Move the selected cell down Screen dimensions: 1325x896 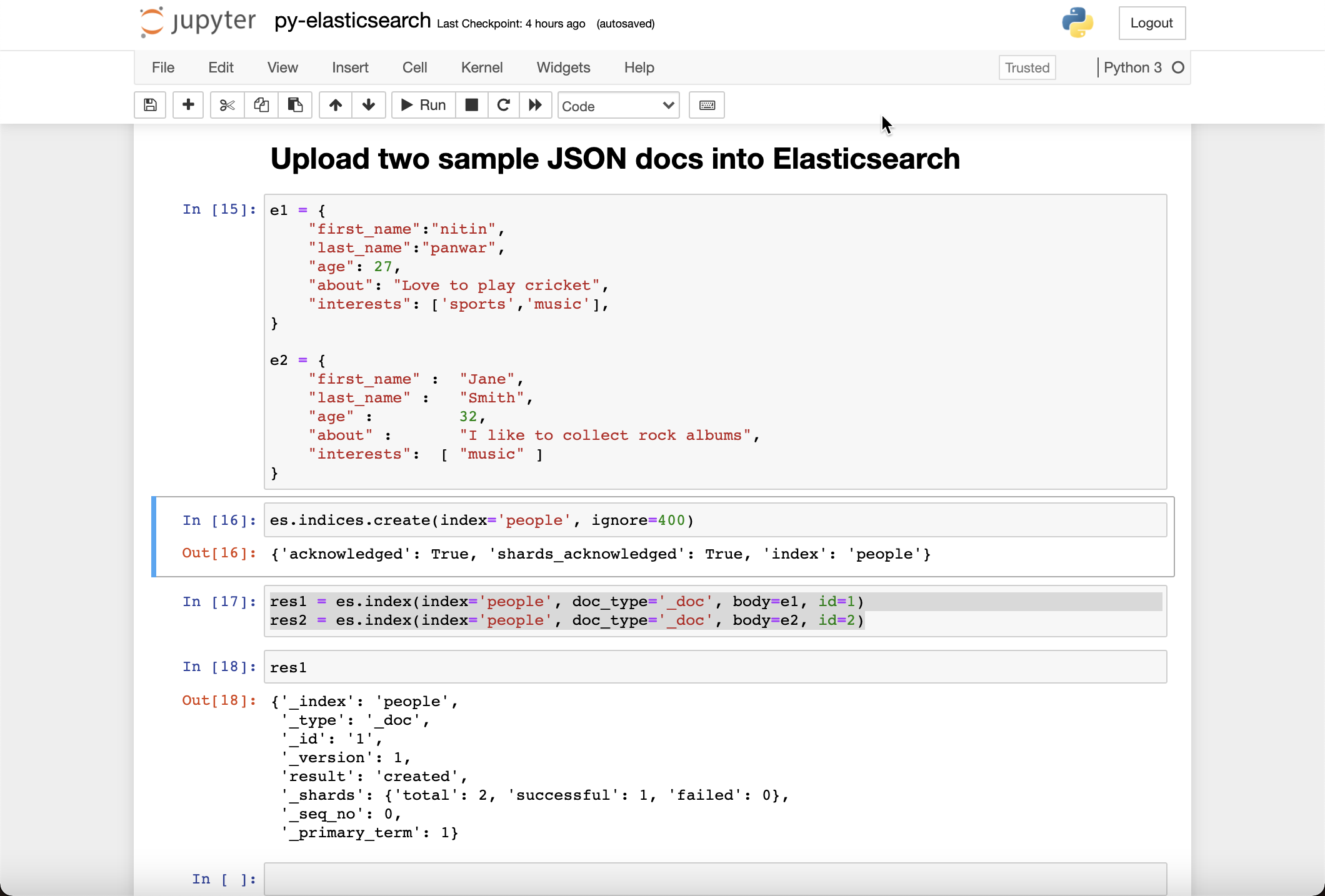pyautogui.click(x=369, y=105)
